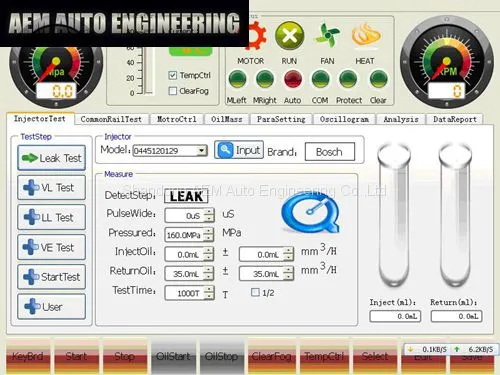Image resolution: width=500 pixels, height=375 pixels.
Task: Adjust the ReturnOil tolerance spinner
Action: 289,273
